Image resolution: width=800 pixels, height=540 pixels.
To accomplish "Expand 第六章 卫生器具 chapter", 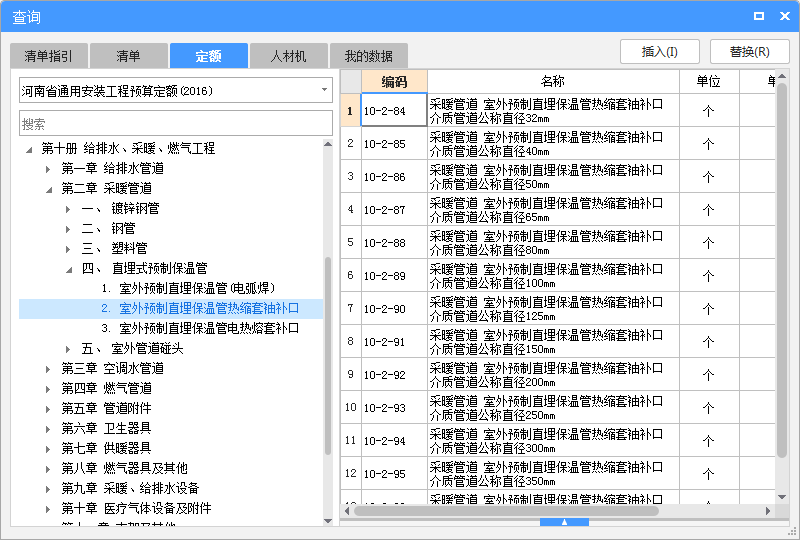I will coord(48,429).
